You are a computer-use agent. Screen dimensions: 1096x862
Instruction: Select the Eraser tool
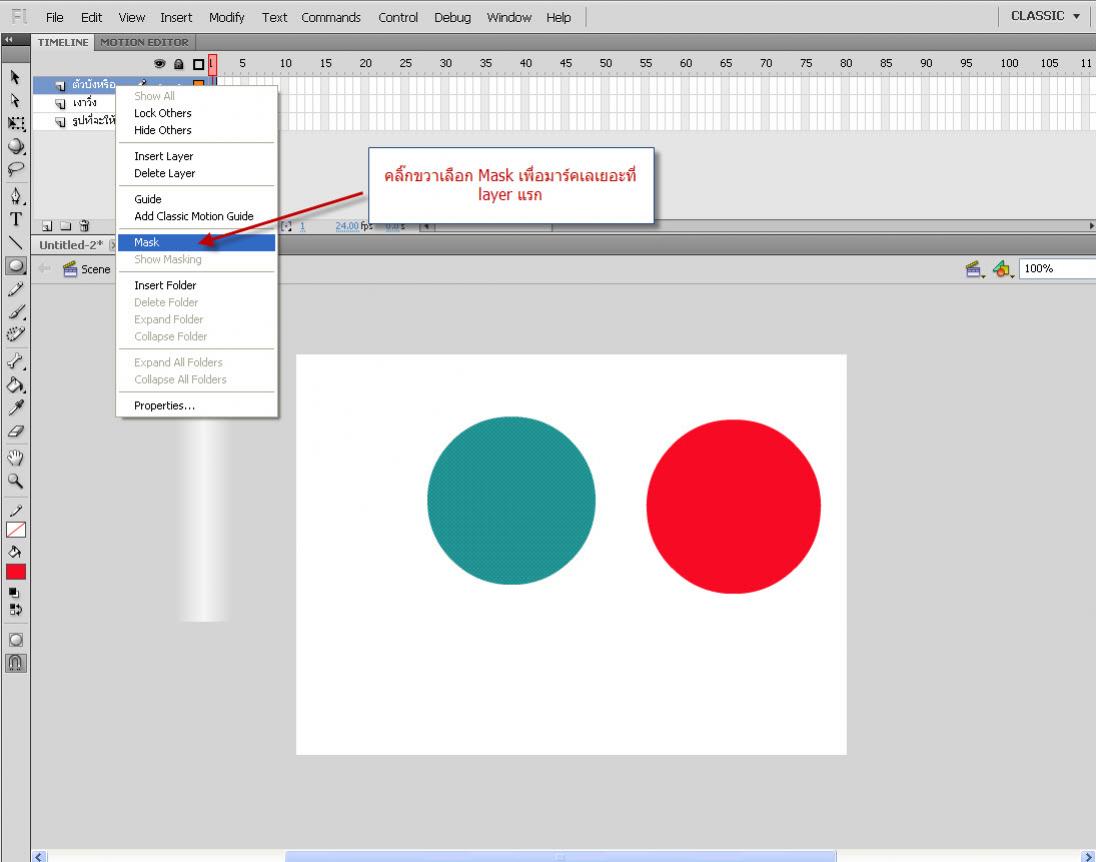pos(15,432)
